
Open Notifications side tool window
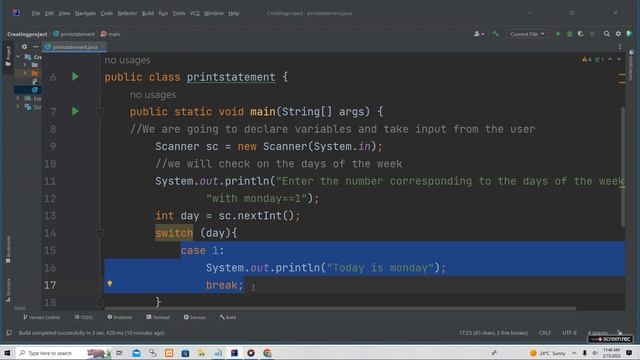pyautogui.click(x=631, y=65)
